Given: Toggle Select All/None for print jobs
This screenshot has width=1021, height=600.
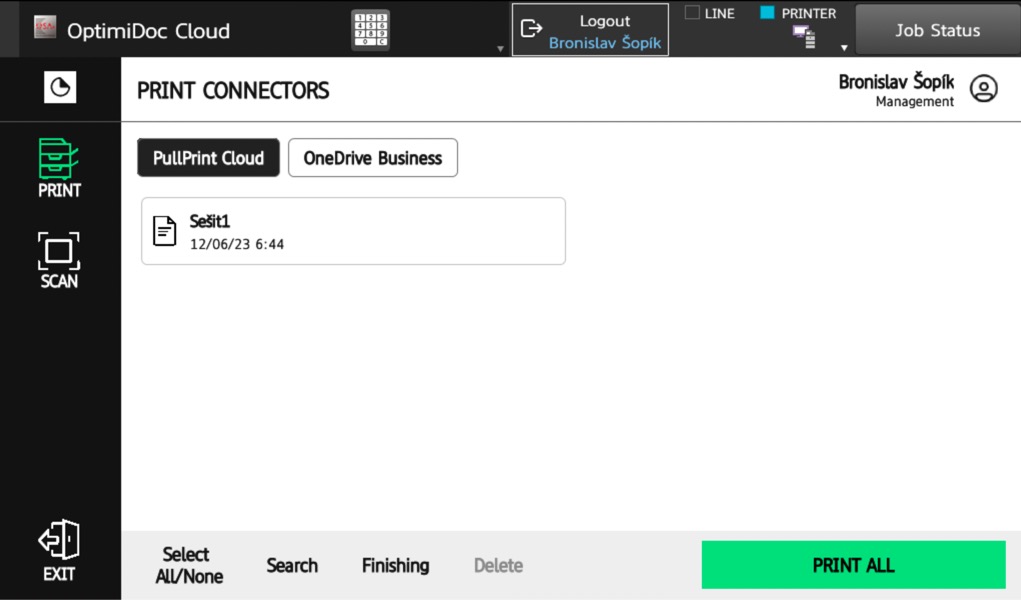Looking at the screenshot, I should [x=189, y=565].
